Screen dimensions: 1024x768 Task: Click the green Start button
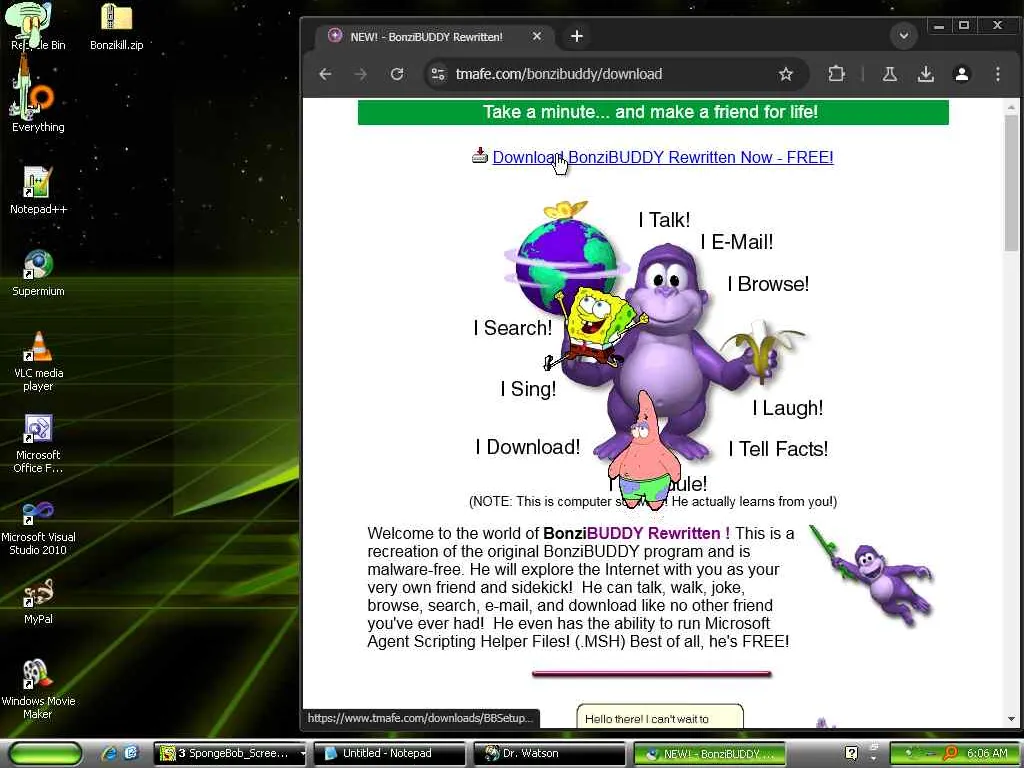(x=44, y=753)
